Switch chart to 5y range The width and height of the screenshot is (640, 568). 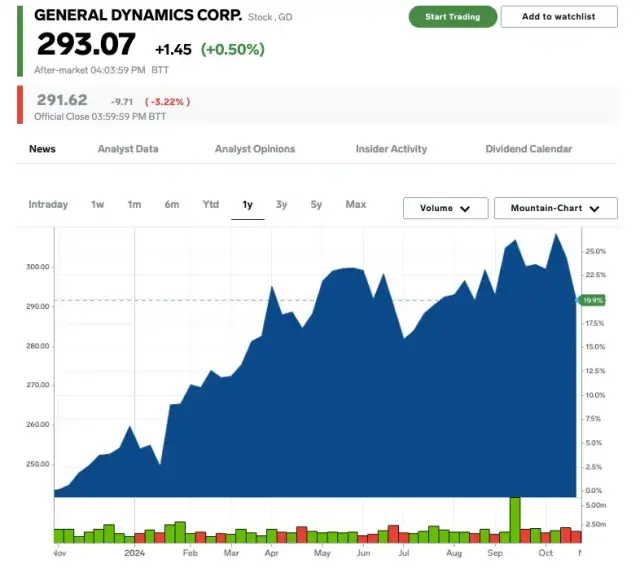pyautogui.click(x=316, y=205)
